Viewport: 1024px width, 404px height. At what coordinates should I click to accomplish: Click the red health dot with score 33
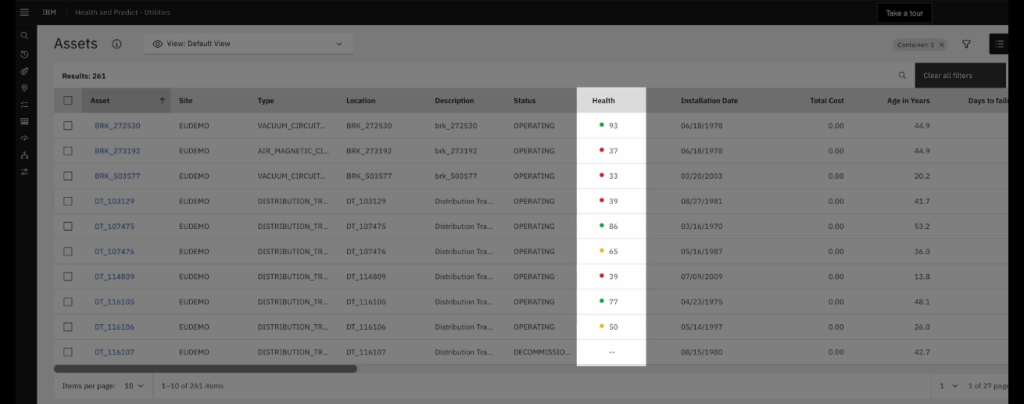[601, 175]
